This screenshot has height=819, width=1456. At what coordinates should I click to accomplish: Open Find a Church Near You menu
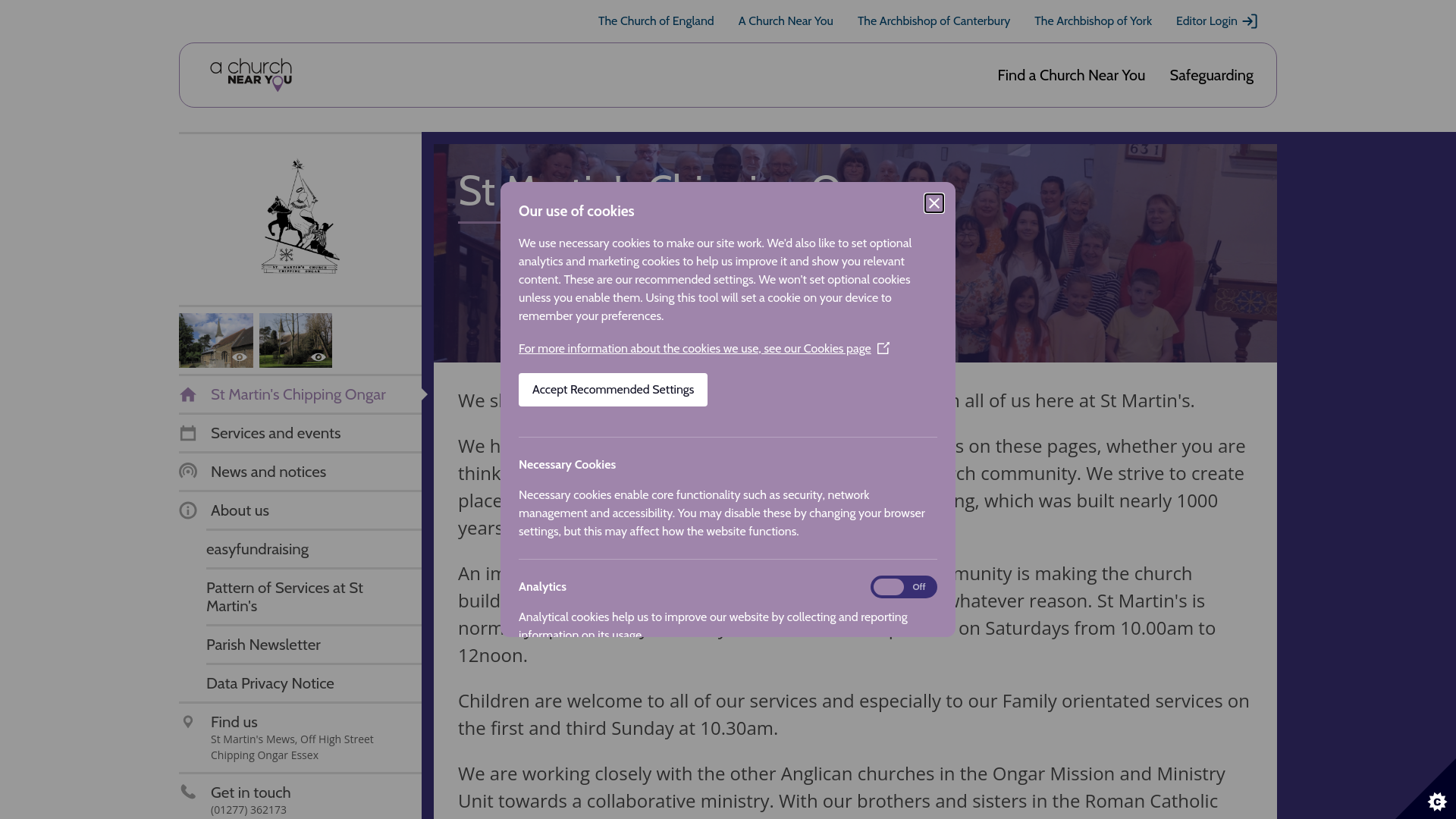click(1071, 75)
